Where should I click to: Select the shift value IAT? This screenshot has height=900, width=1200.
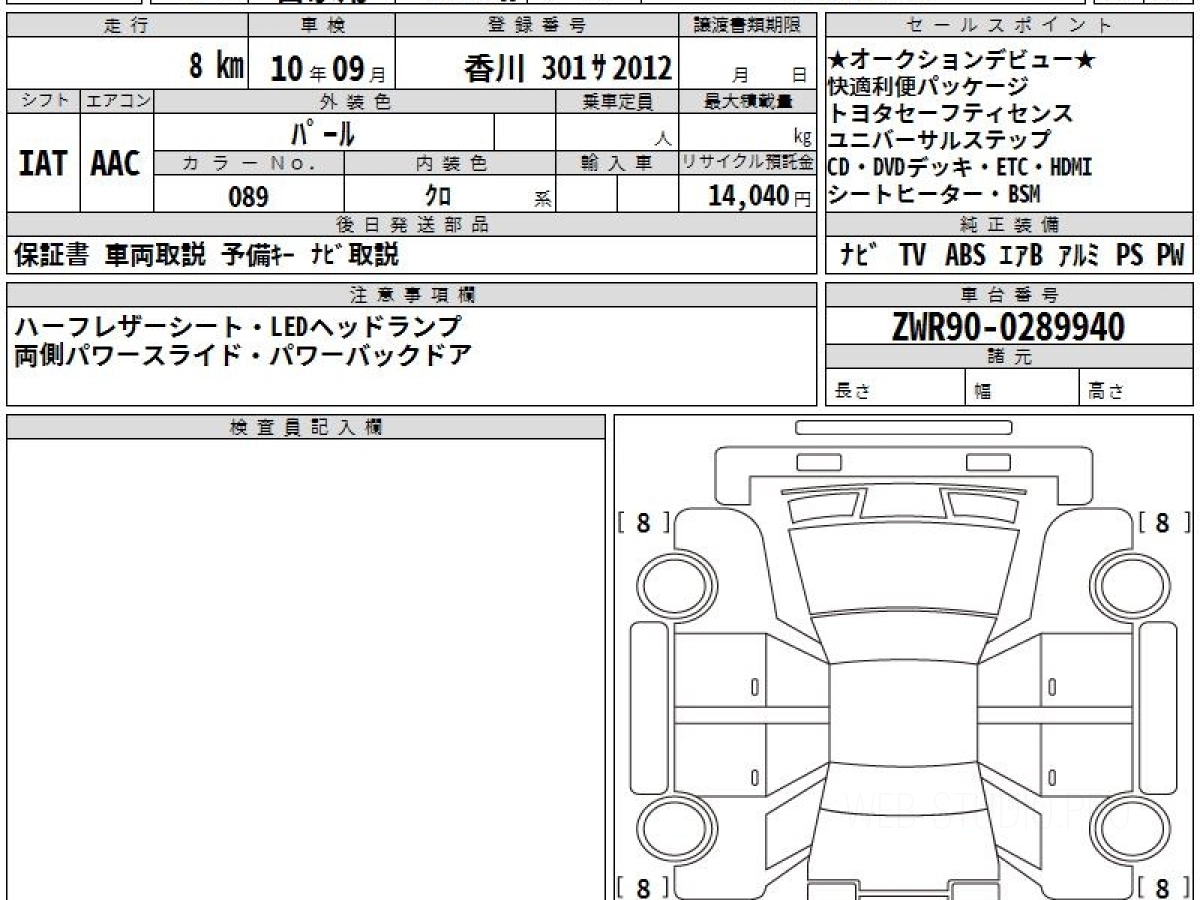click(x=43, y=164)
